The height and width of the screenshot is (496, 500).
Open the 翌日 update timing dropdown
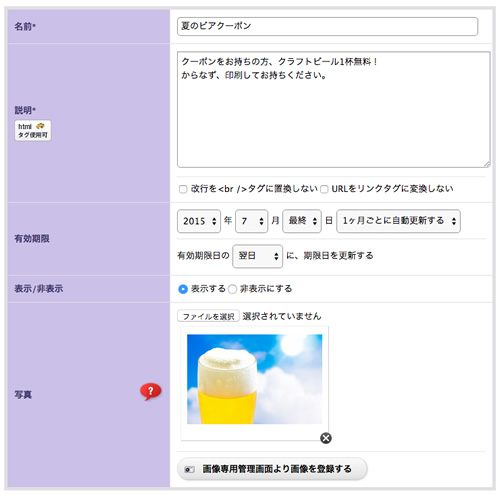tap(258, 256)
